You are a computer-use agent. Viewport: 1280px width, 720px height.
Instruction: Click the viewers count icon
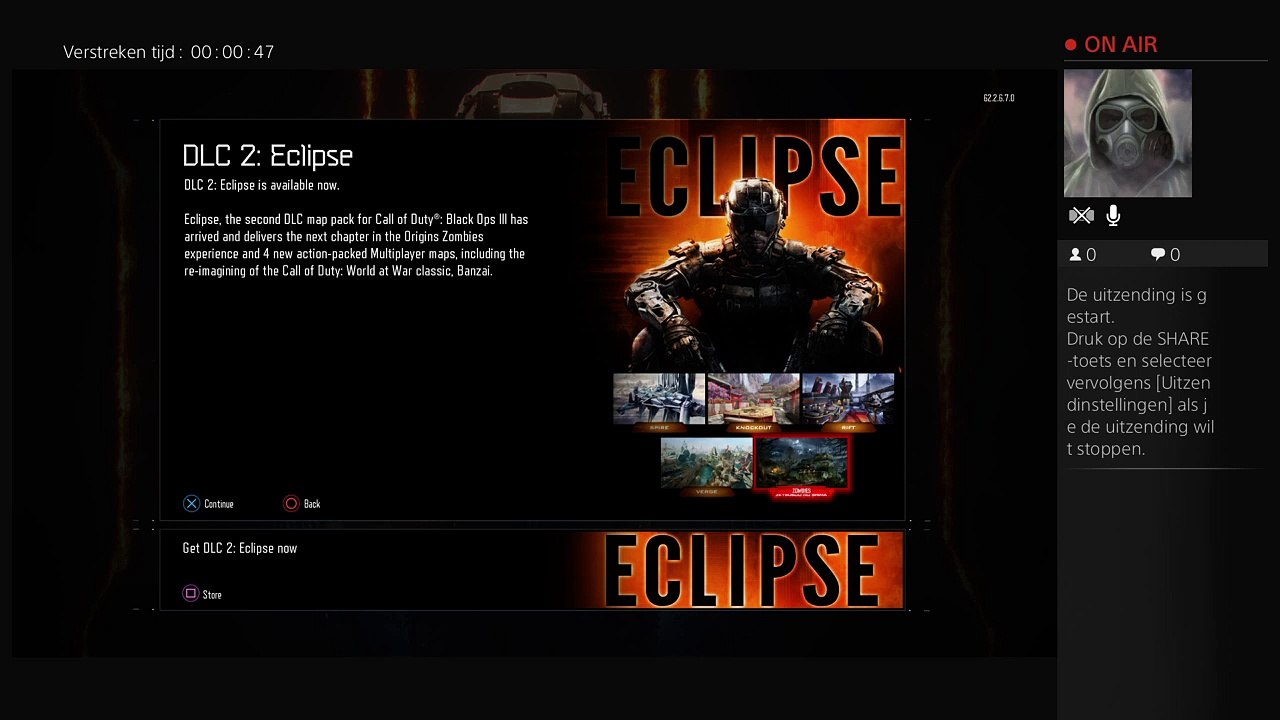coord(1076,255)
